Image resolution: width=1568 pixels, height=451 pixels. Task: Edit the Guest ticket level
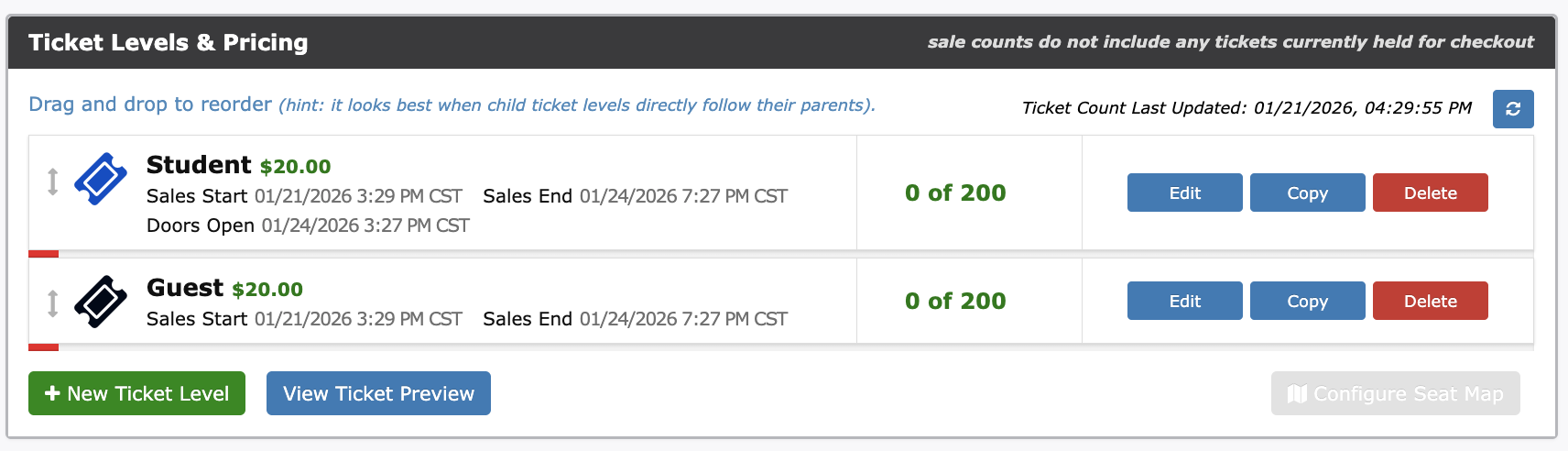click(1184, 301)
